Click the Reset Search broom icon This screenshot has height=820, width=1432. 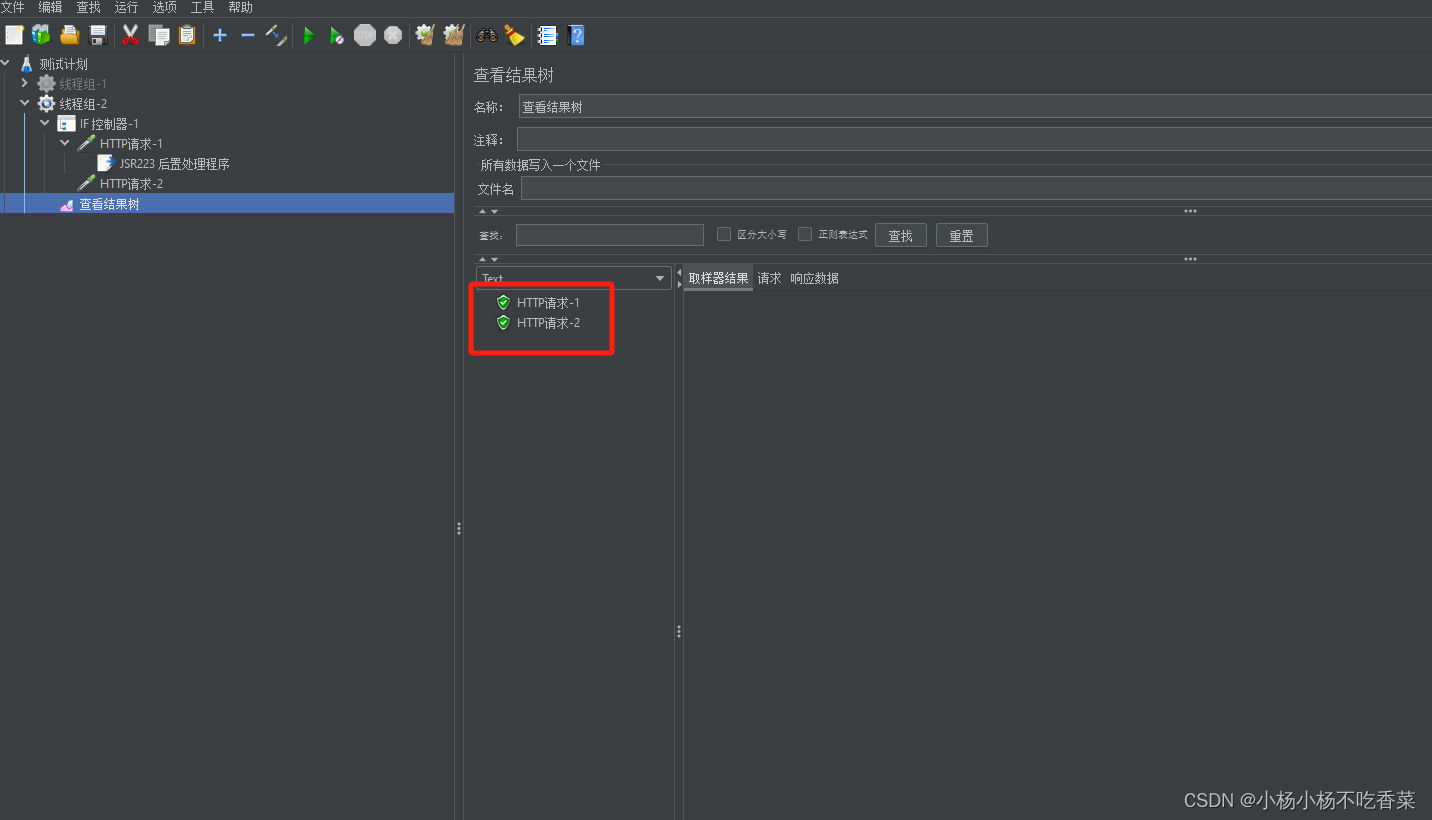515,35
